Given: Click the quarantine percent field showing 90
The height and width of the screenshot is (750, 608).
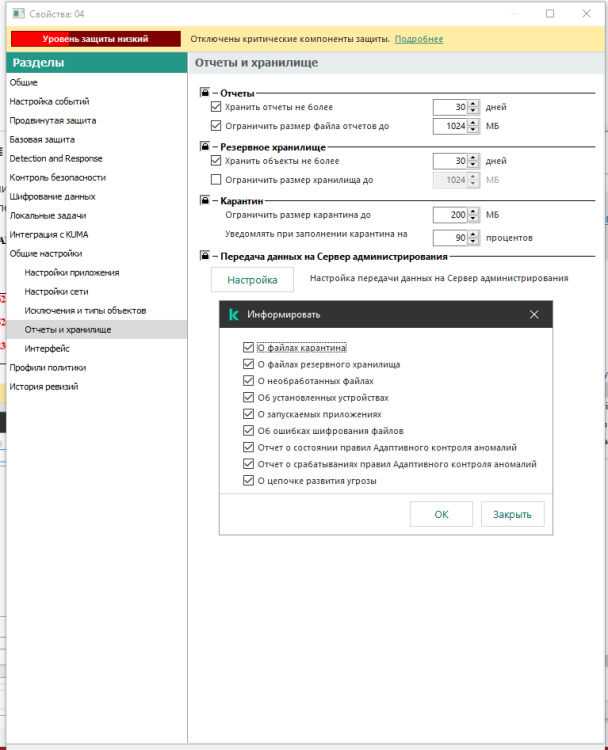Looking at the screenshot, I should tap(450, 238).
